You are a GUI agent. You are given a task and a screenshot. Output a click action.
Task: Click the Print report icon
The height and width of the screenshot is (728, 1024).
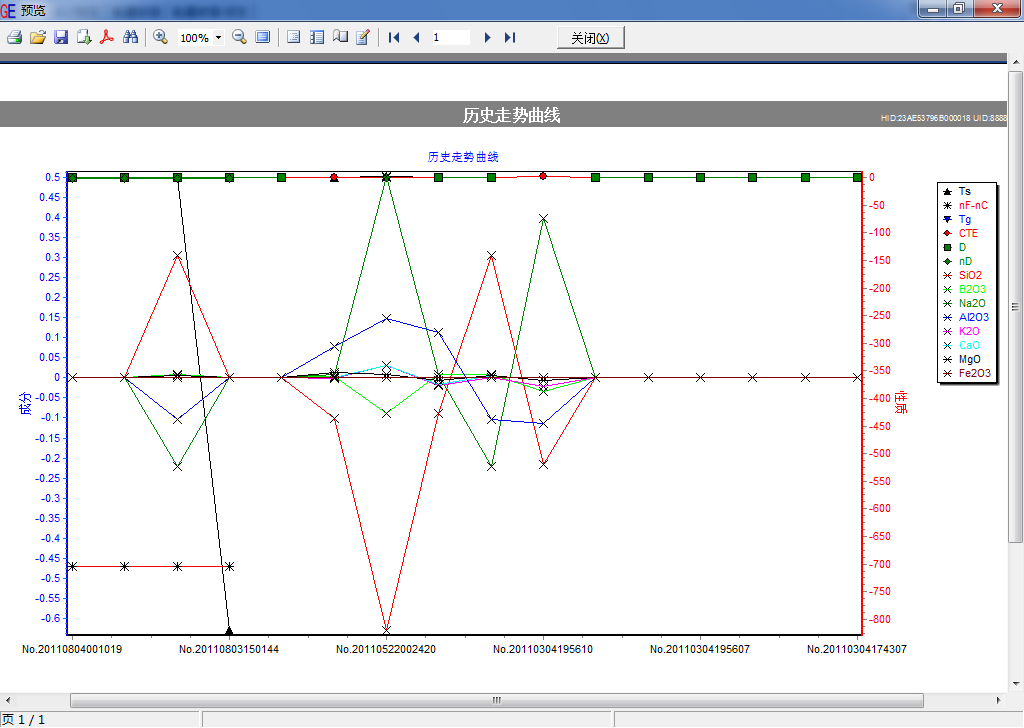coord(14,37)
